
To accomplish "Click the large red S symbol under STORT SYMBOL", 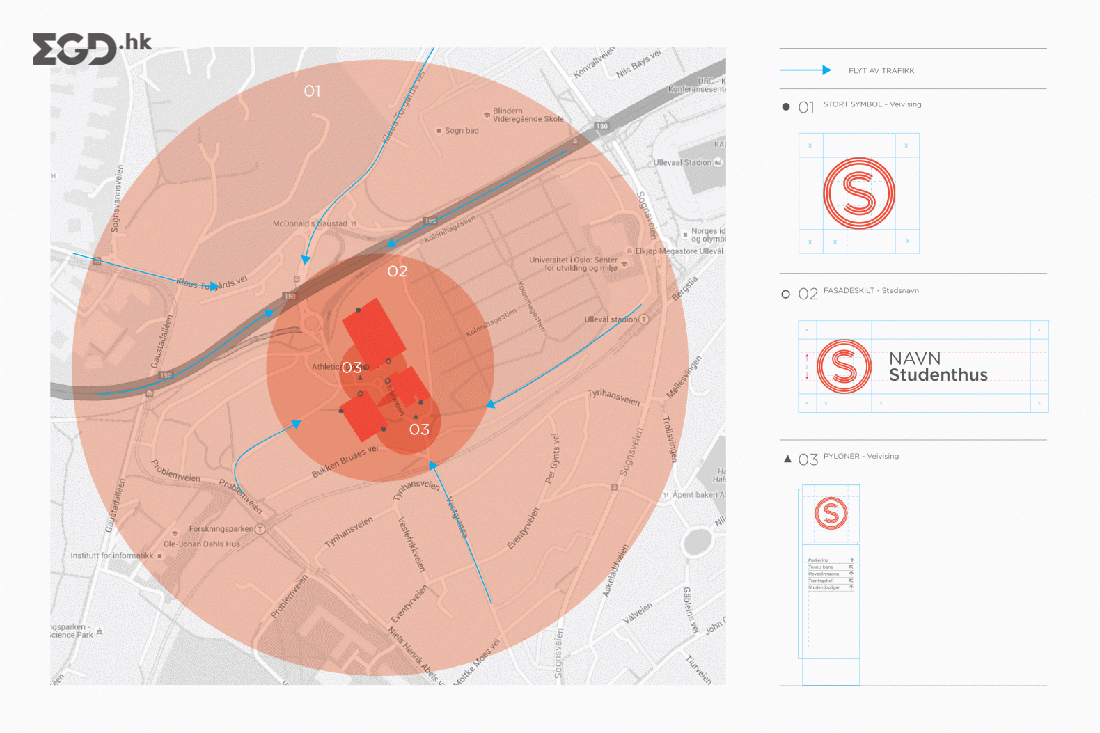I will [859, 193].
